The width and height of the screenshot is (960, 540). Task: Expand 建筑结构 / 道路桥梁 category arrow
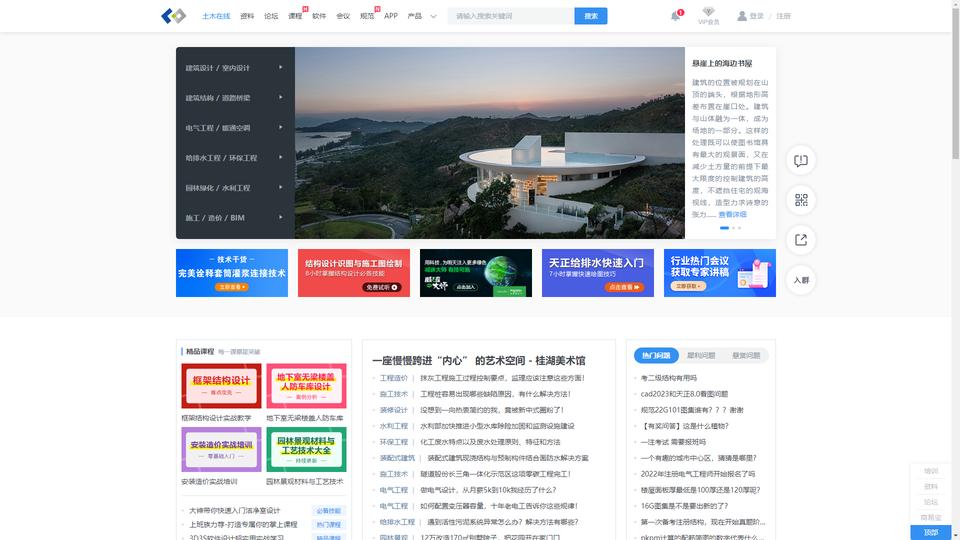coord(280,97)
